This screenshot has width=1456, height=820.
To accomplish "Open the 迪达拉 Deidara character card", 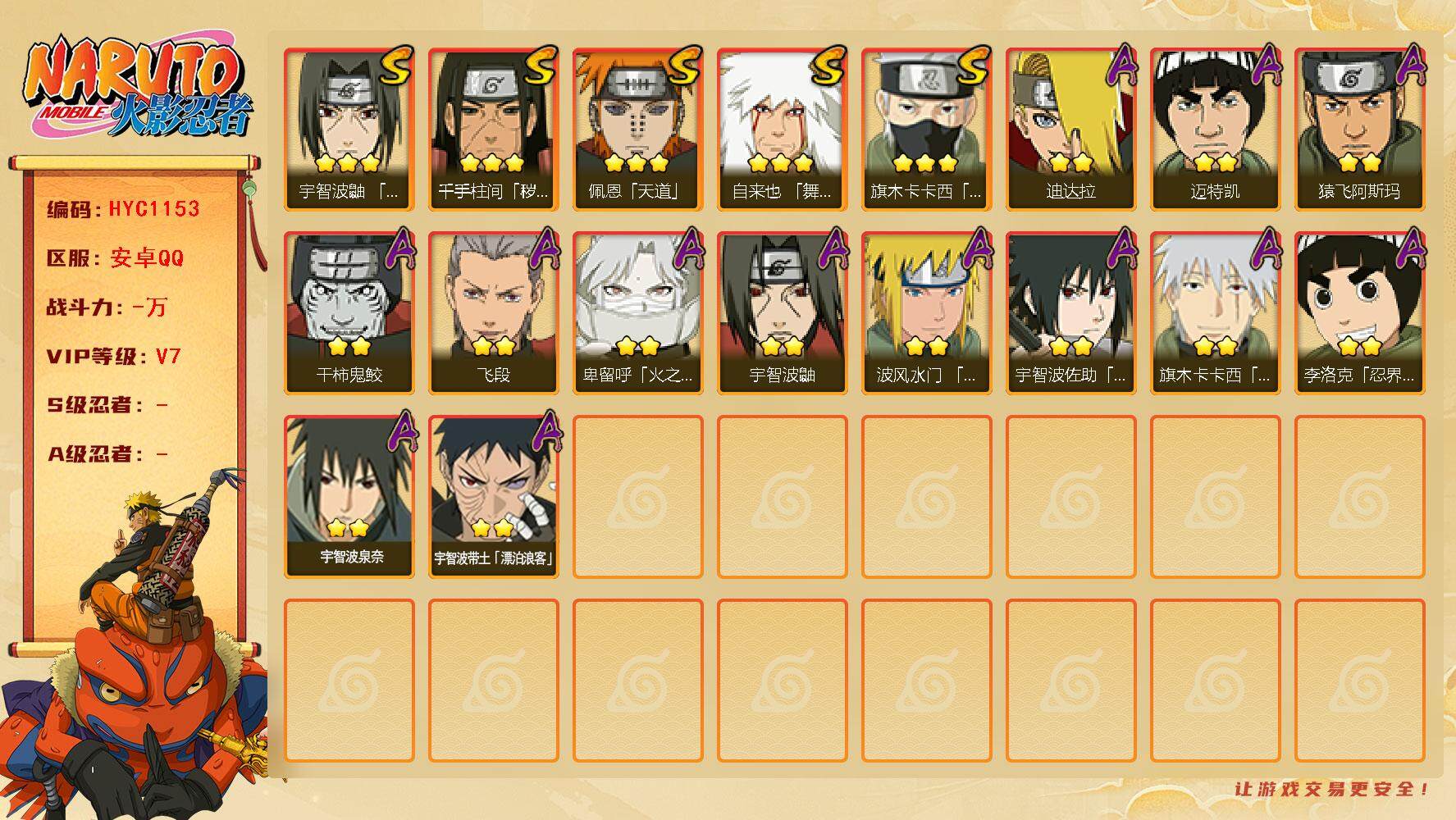I will click(x=1070, y=129).
